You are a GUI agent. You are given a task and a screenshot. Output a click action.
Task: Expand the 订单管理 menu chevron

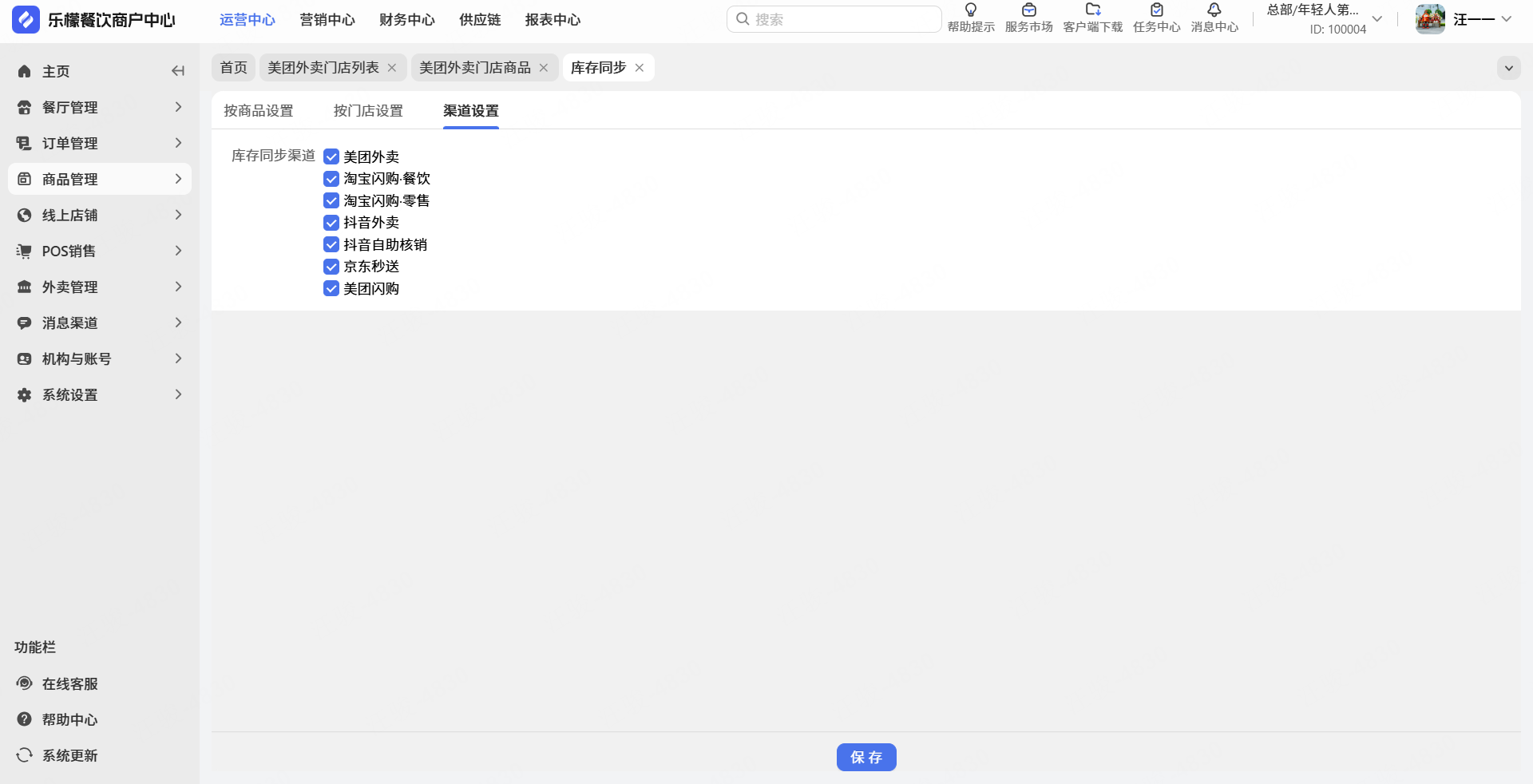[x=178, y=143]
